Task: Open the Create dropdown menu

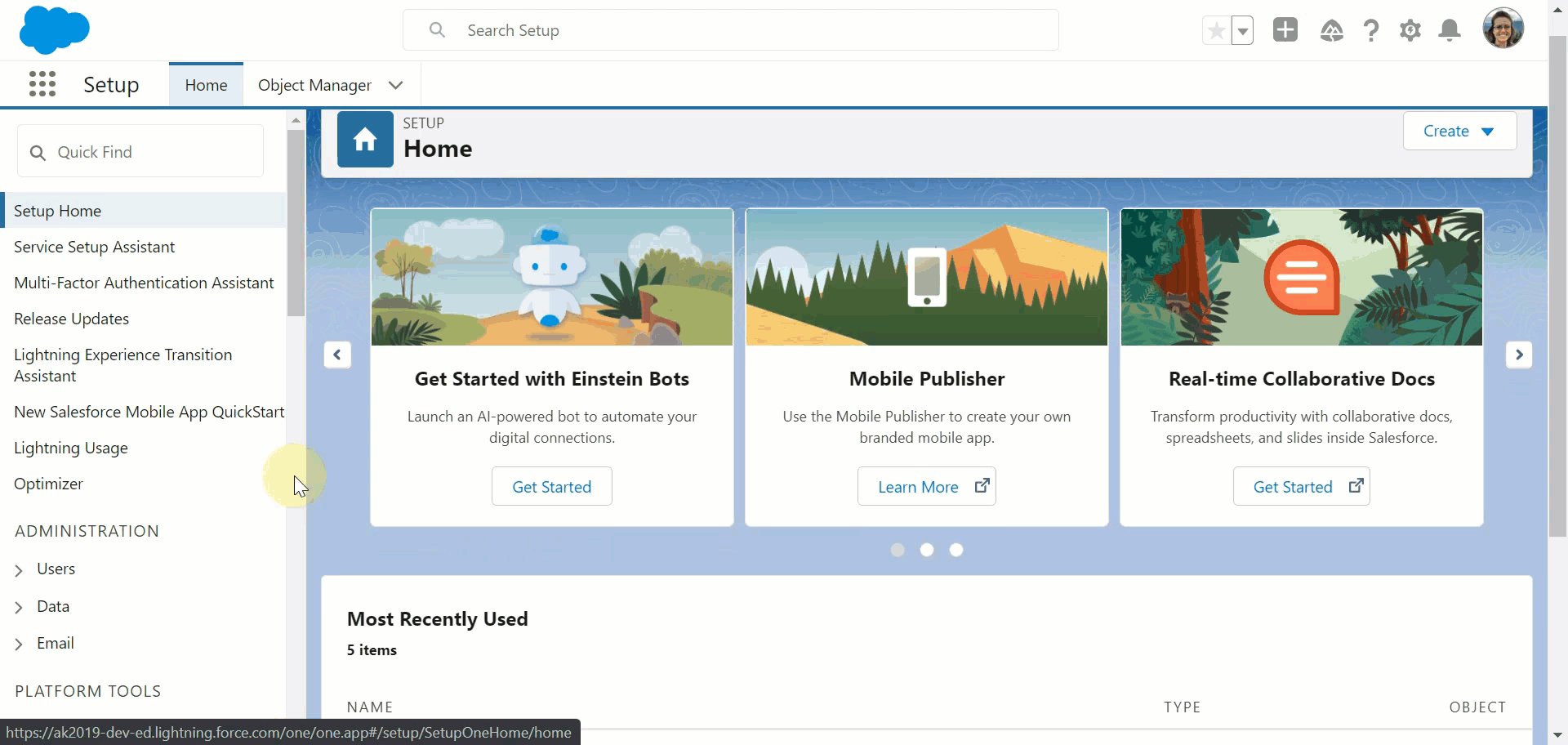Action: coord(1459,131)
